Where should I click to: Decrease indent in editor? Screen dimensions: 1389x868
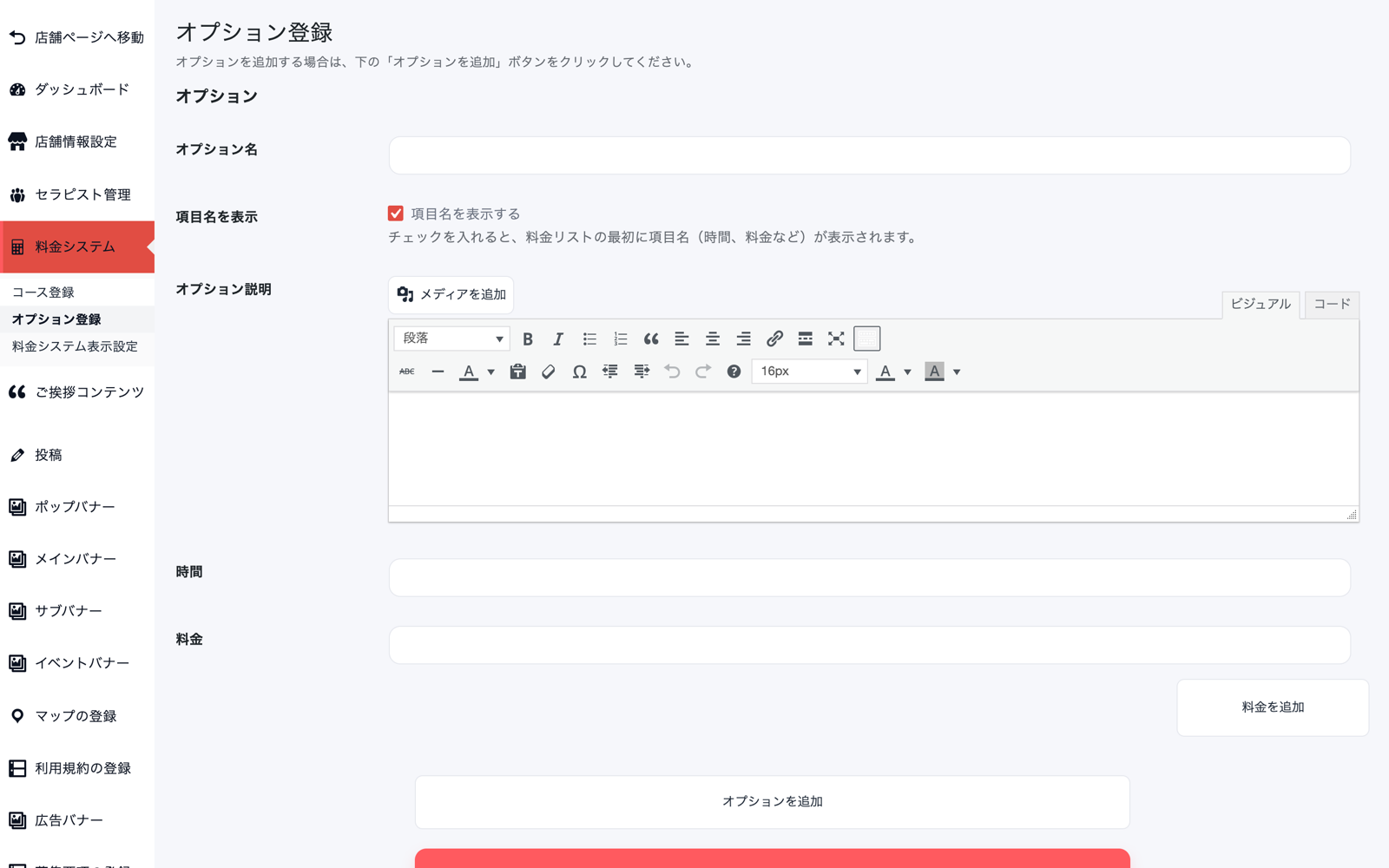(x=610, y=372)
